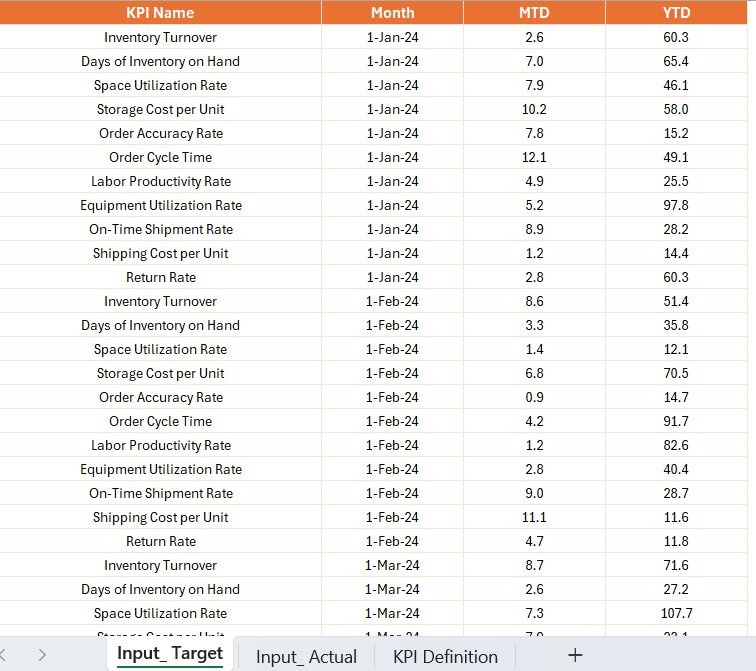This screenshot has width=756, height=671.
Task: Select Inventory Turnover cell for 1-Feb-24
Action: (160, 301)
